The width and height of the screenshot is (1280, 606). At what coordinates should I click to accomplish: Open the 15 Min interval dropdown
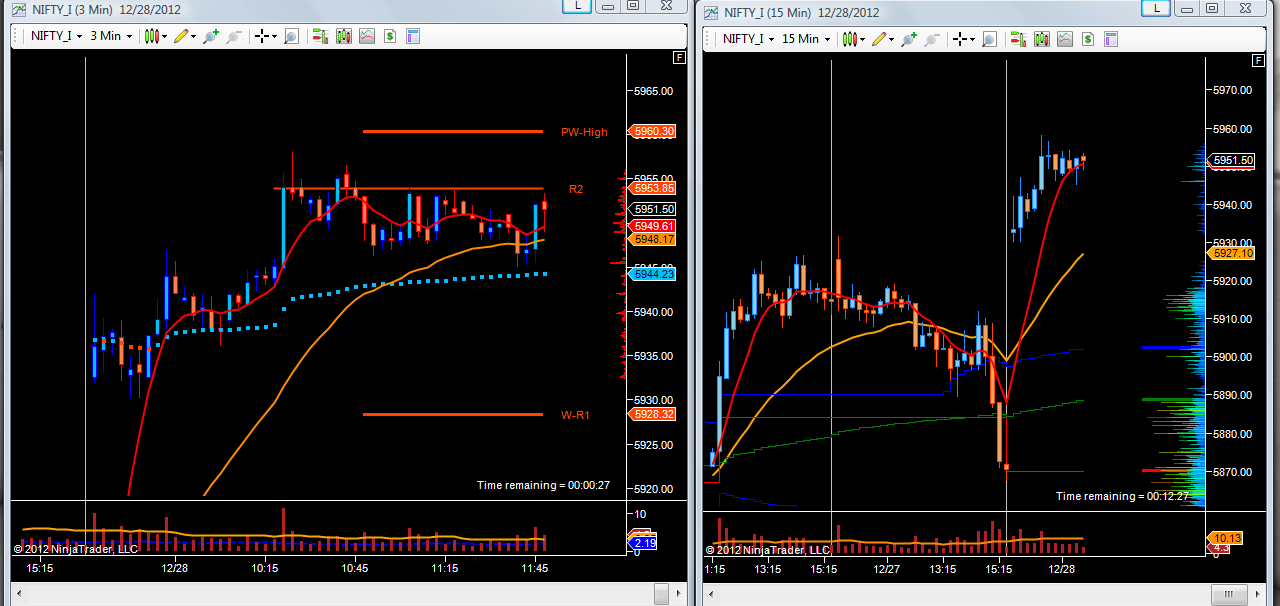[x=806, y=38]
